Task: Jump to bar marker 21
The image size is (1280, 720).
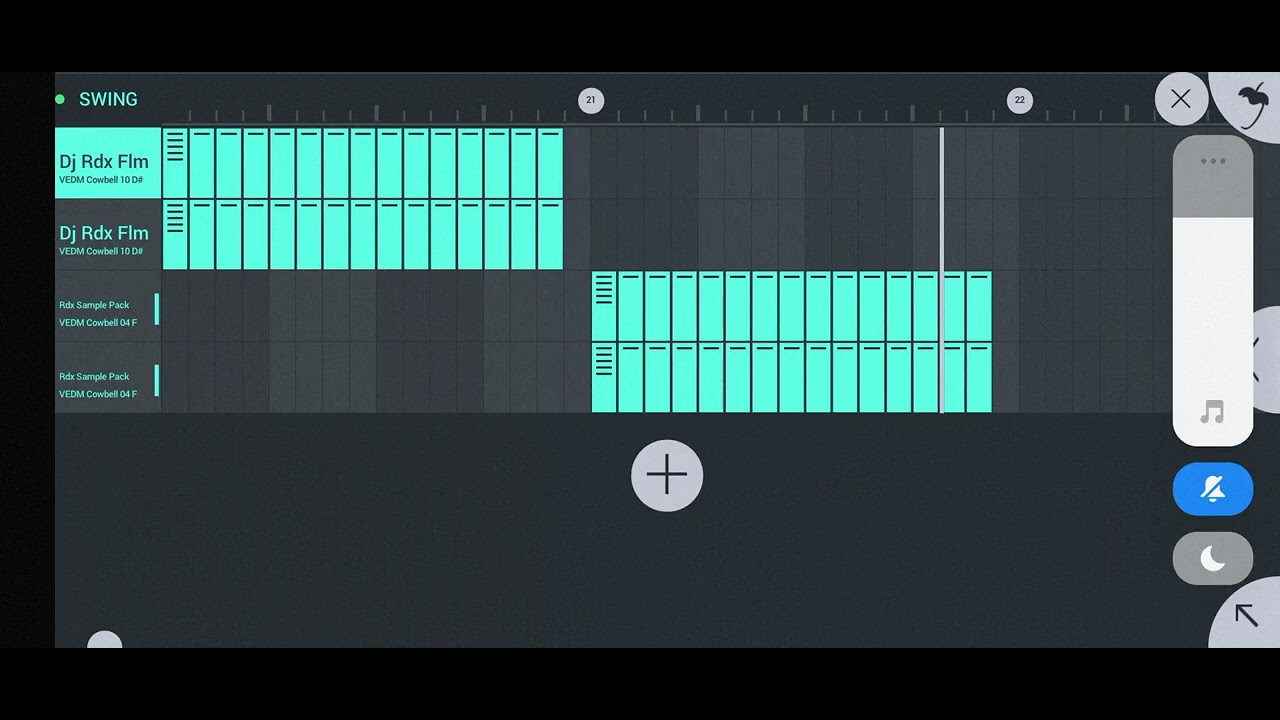Action: pyautogui.click(x=591, y=100)
